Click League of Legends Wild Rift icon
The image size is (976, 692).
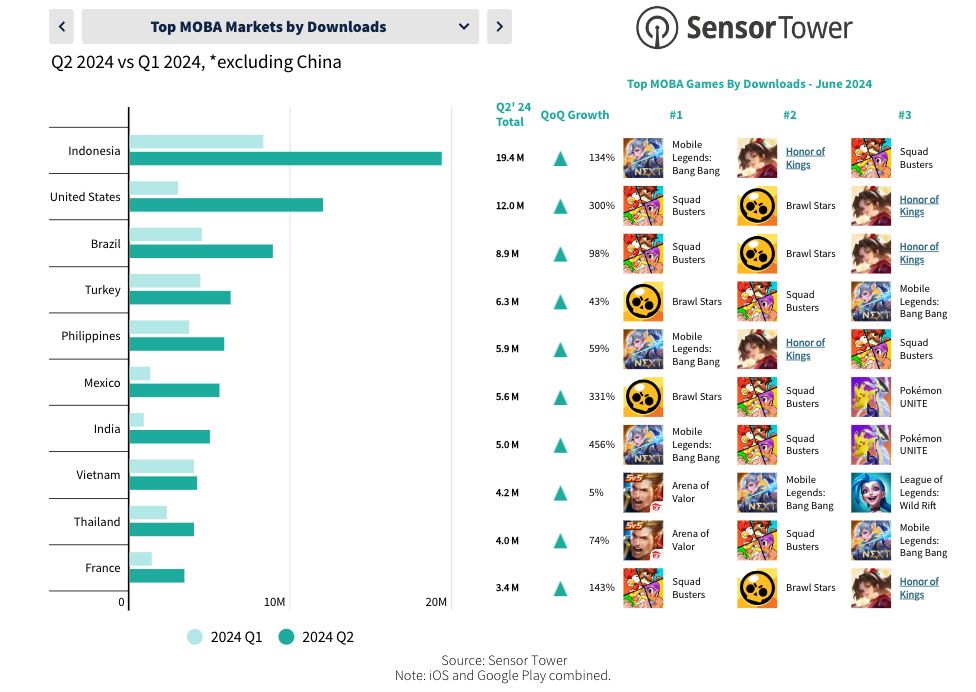pyautogui.click(x=871, y=493)
